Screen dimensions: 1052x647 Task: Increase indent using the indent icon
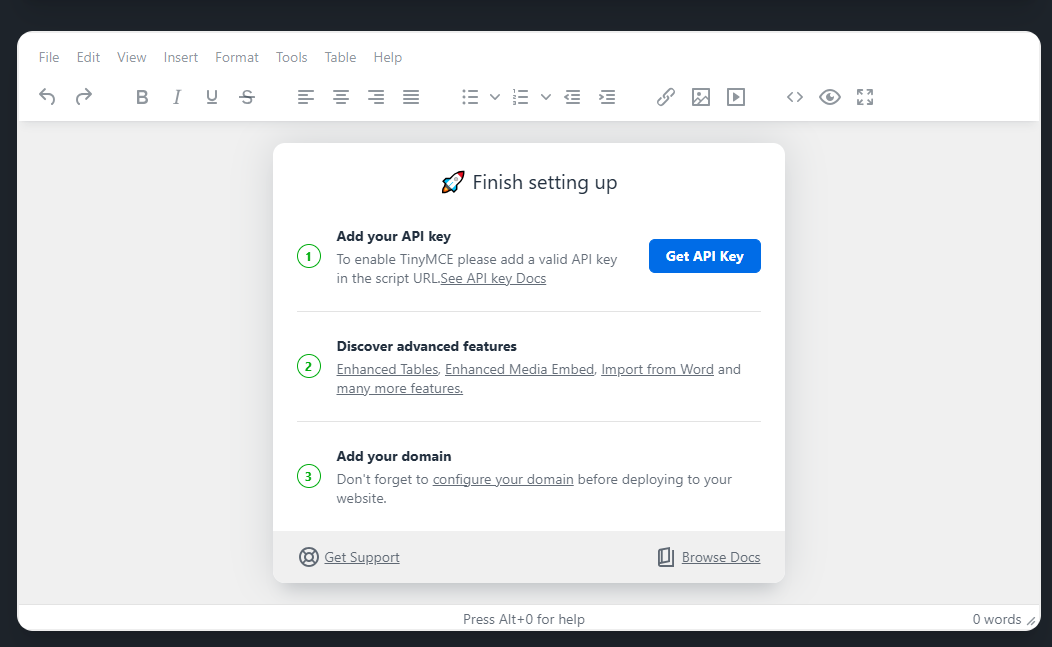(607, 97)
